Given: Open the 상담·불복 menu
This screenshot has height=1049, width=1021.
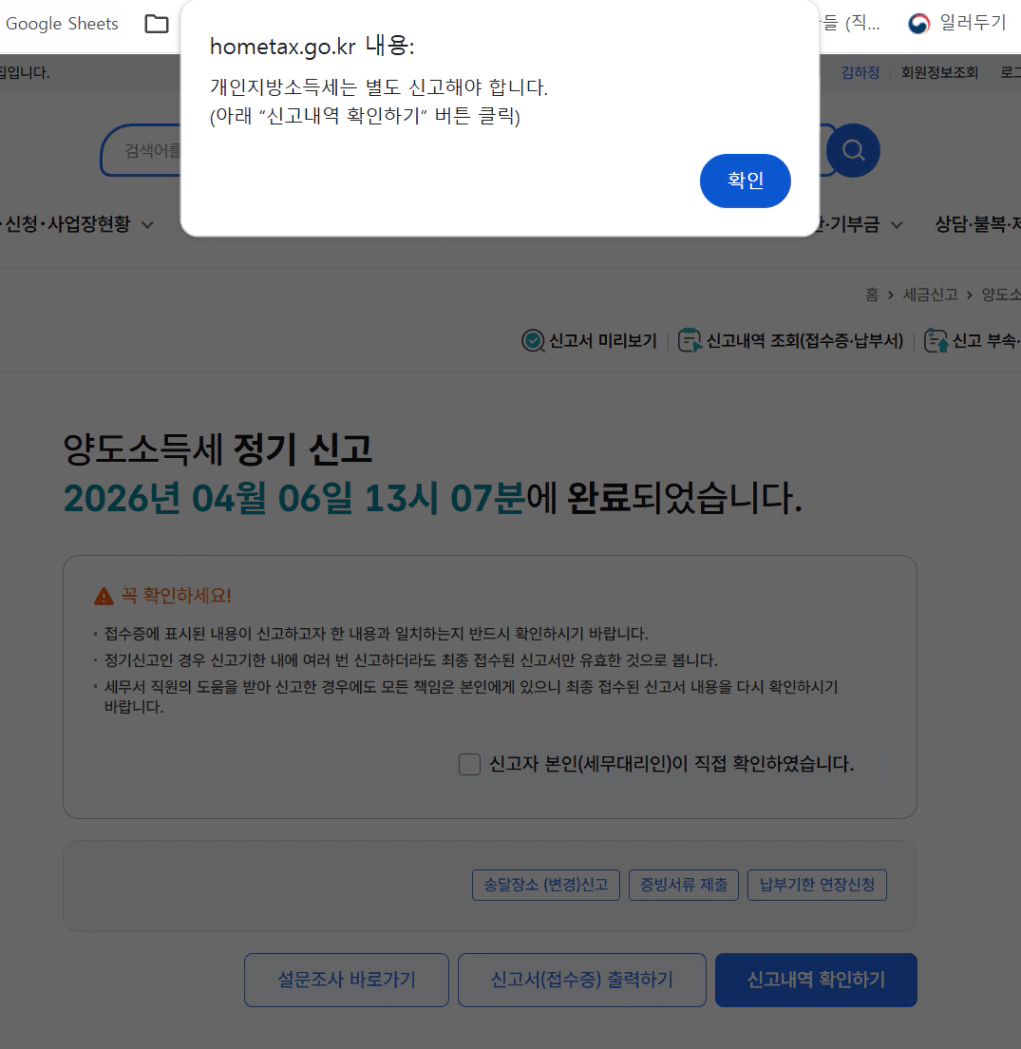Looking at the screenshot, I should tap(978, 224).
